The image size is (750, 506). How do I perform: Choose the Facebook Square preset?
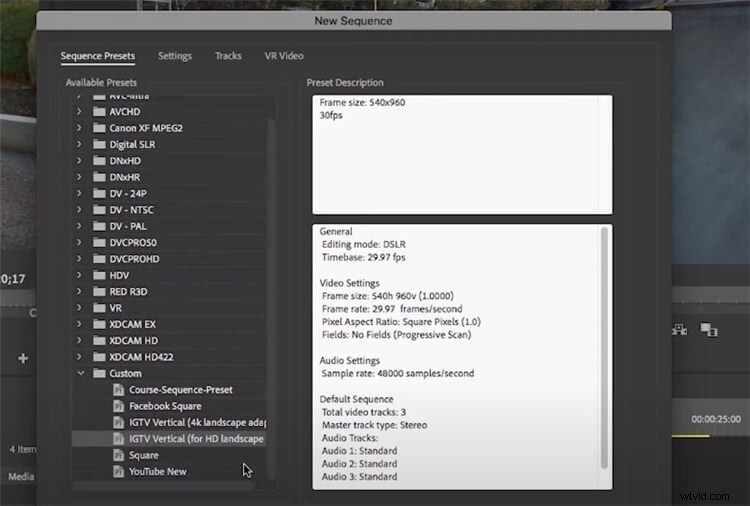[165, 406]
